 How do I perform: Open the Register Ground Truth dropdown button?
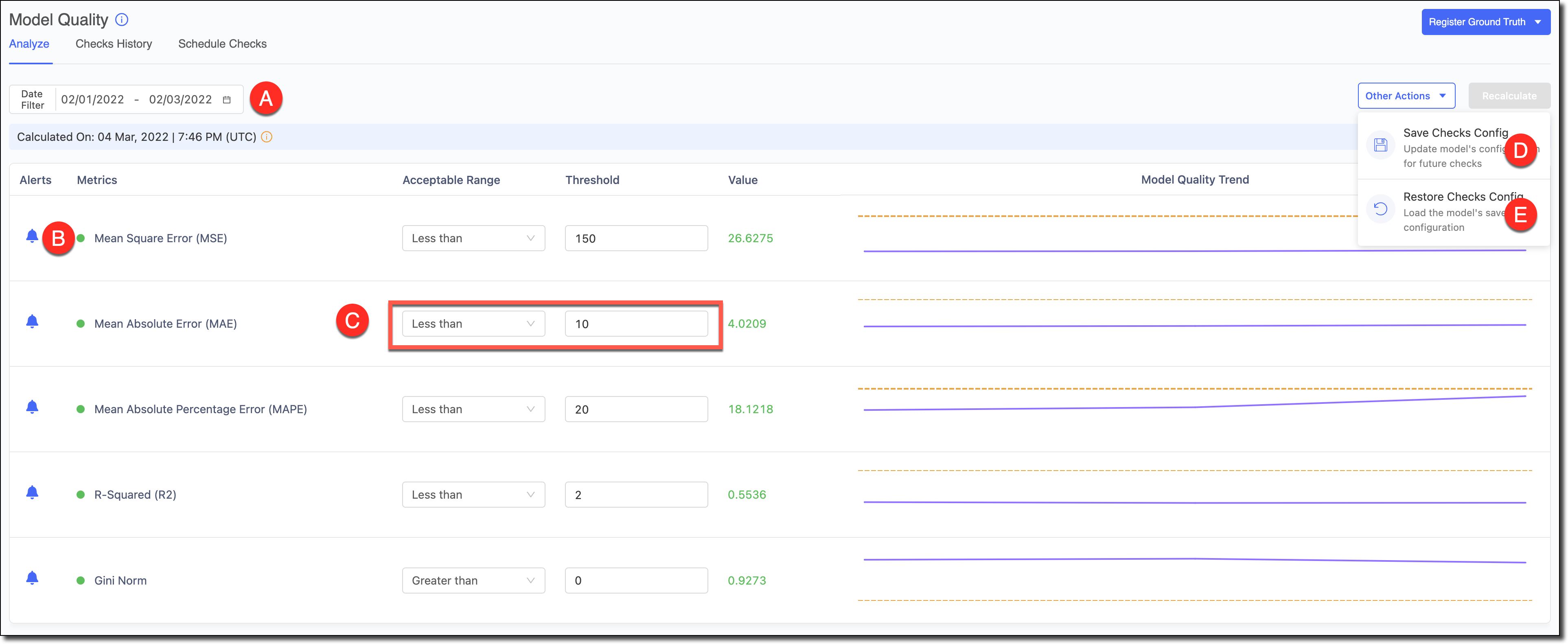[1486, 22]
